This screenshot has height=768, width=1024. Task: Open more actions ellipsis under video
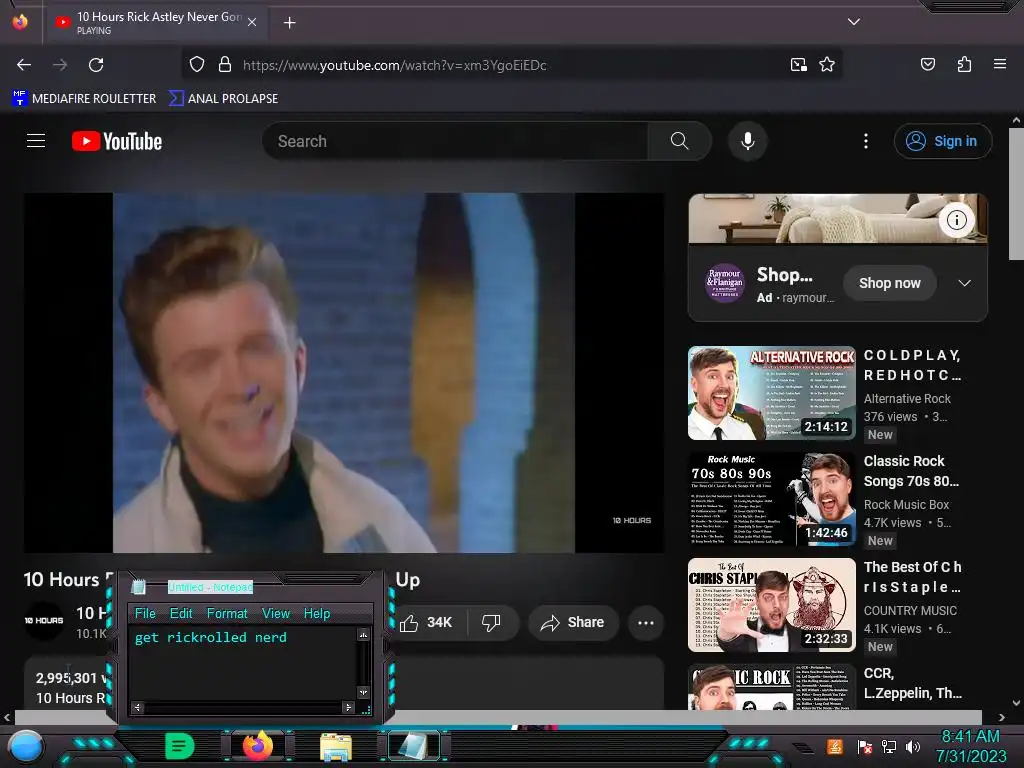[646, 622]
